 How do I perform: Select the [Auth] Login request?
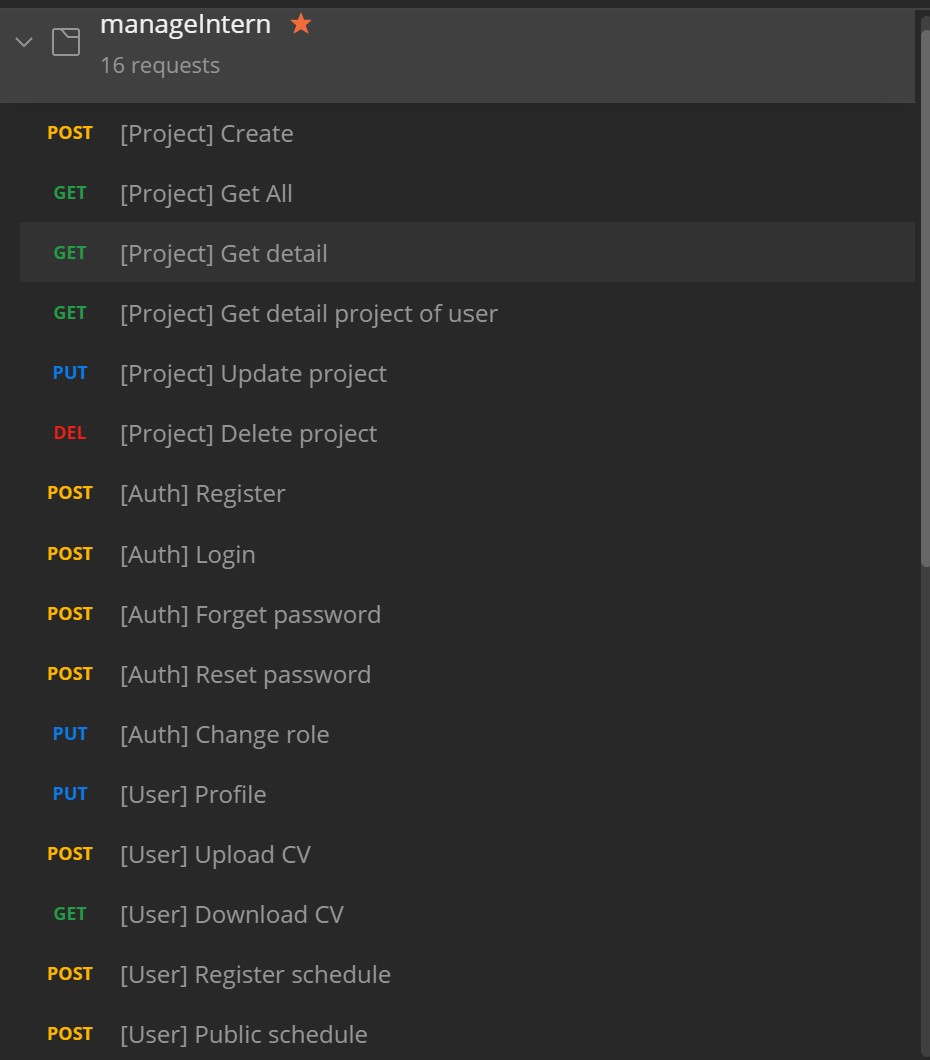pyautogui.click(x=187, y=554)
